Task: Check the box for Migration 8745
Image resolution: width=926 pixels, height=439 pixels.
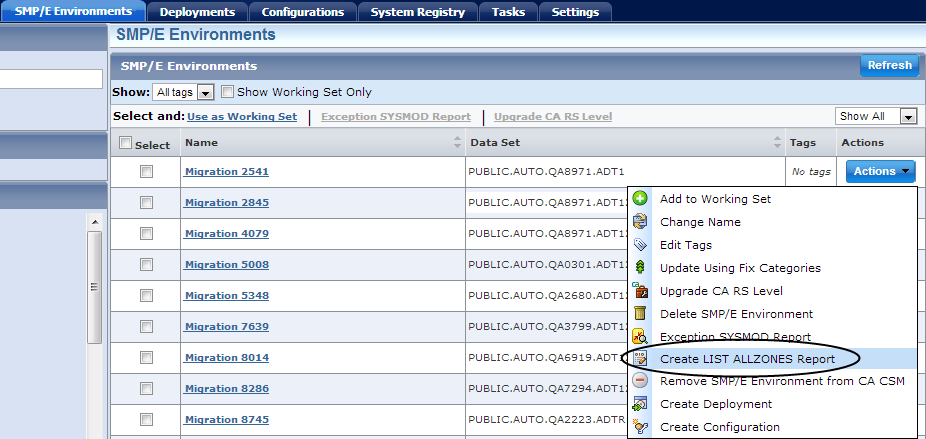Action: 146,420
